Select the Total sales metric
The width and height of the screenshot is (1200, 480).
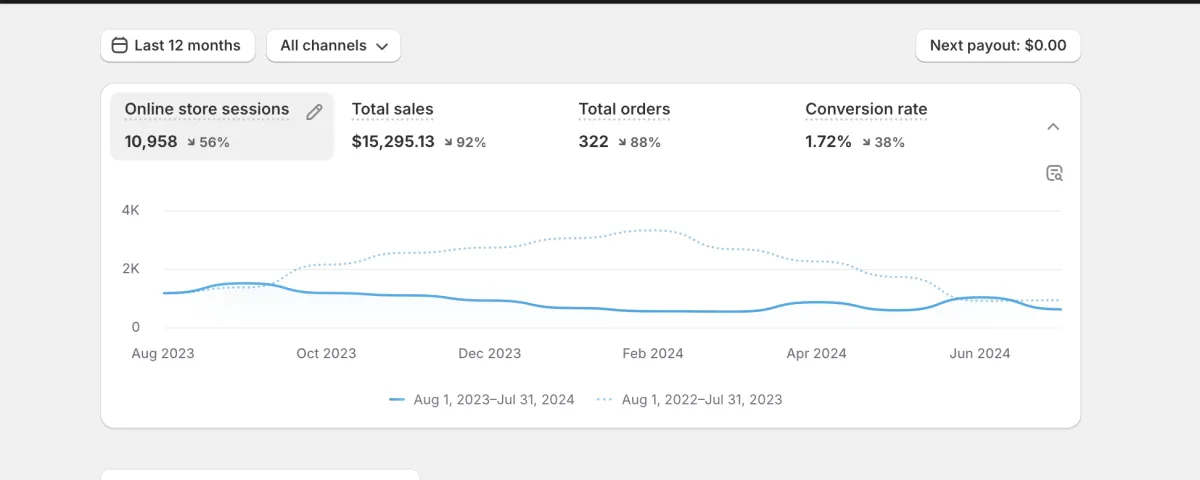(393, 109)
